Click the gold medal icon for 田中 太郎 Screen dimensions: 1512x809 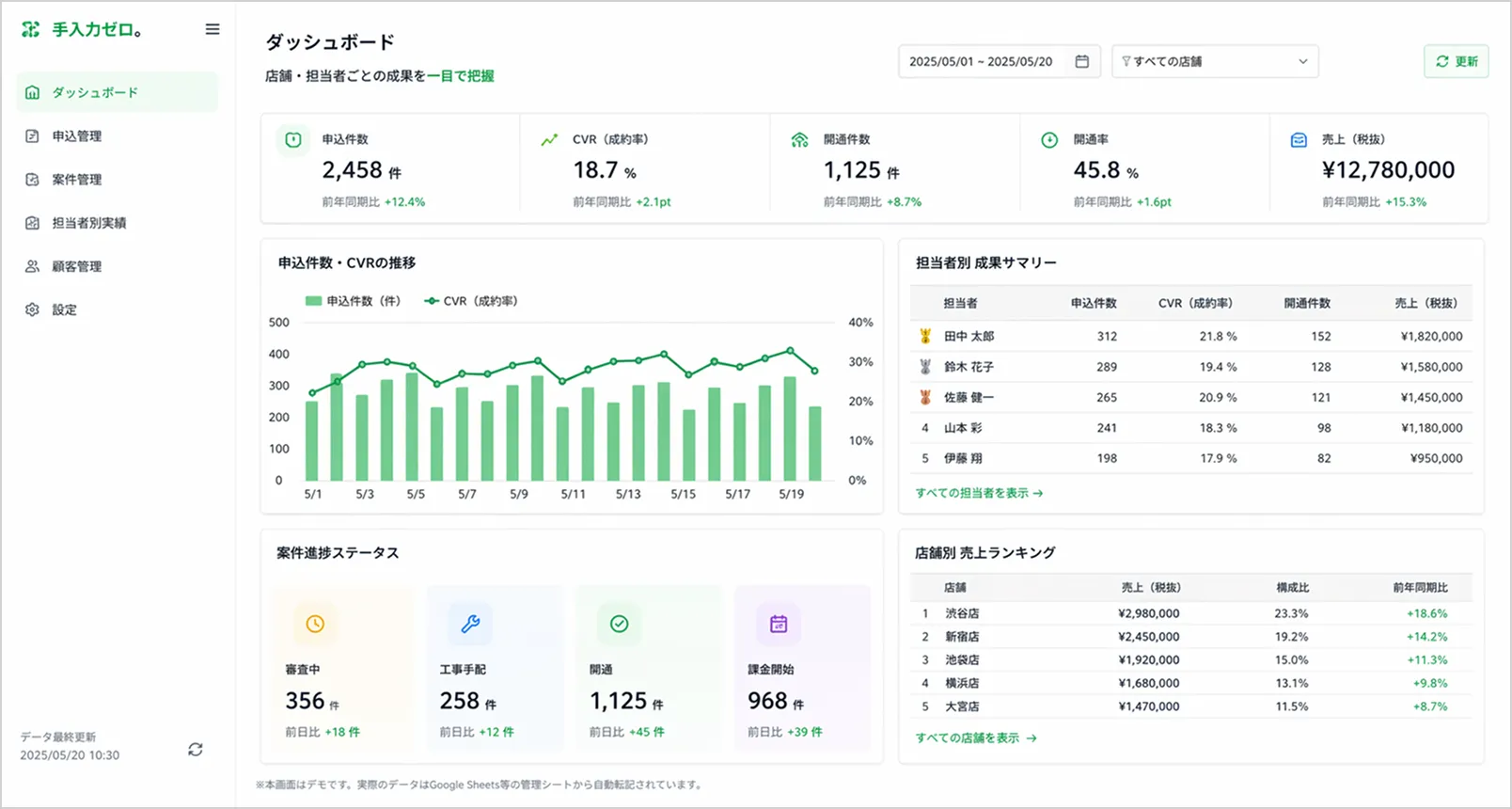[925, 336]
